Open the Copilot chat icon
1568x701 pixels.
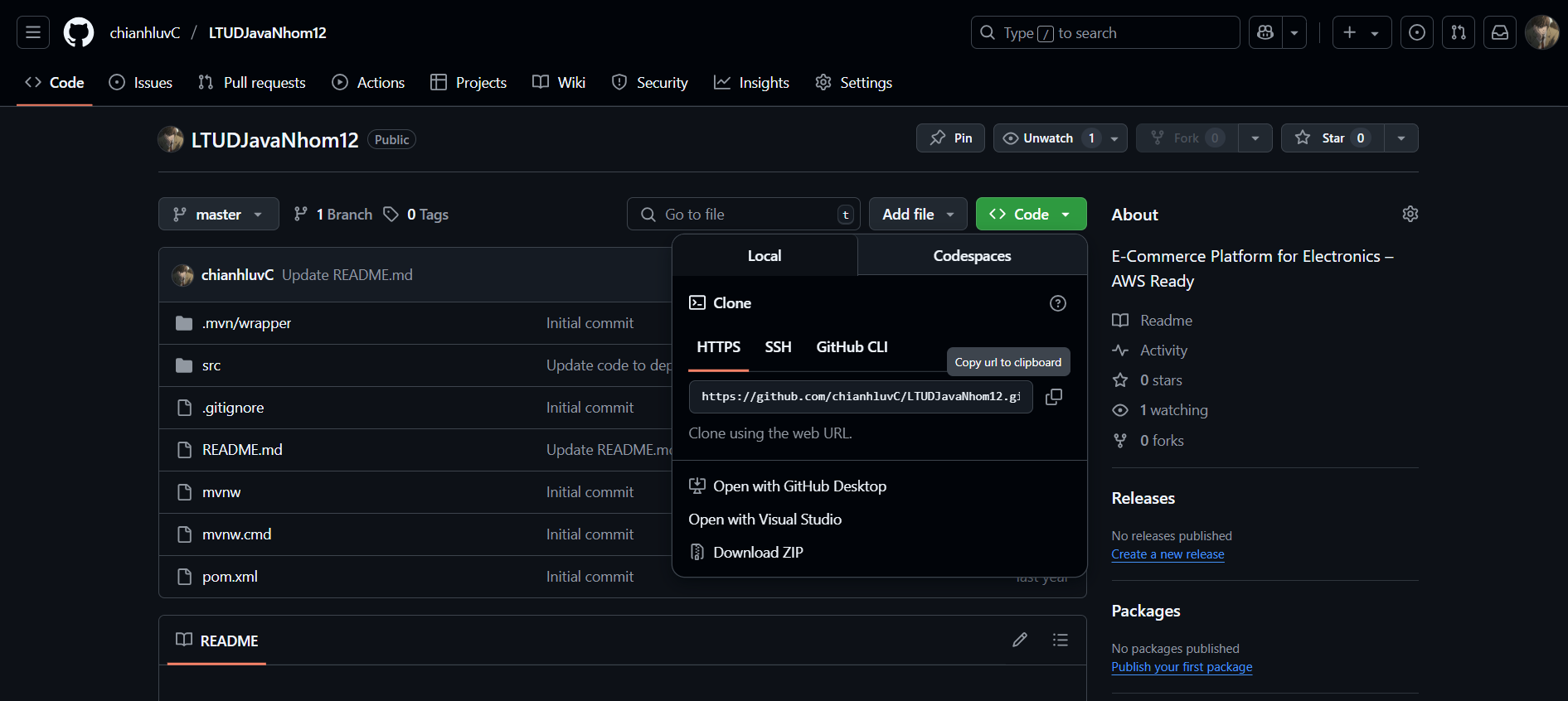tap(1265, 32)
